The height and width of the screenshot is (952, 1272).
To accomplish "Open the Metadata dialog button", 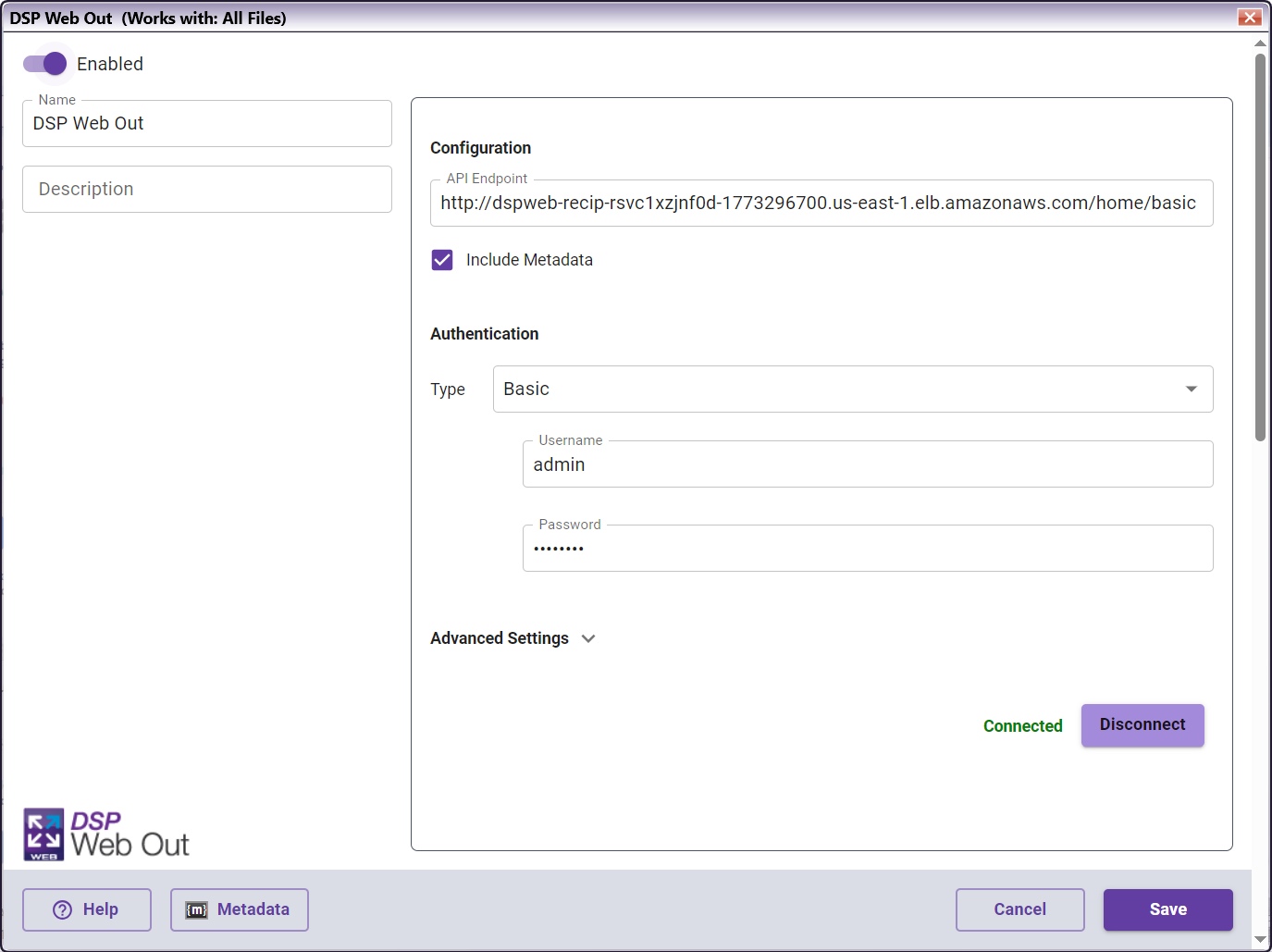I will pos(240,909).
